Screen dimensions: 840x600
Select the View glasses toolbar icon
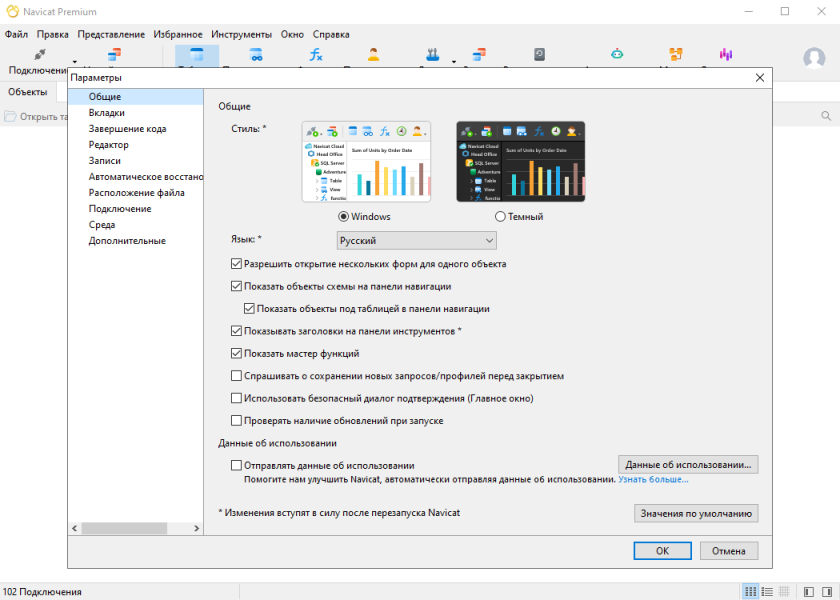256,54
